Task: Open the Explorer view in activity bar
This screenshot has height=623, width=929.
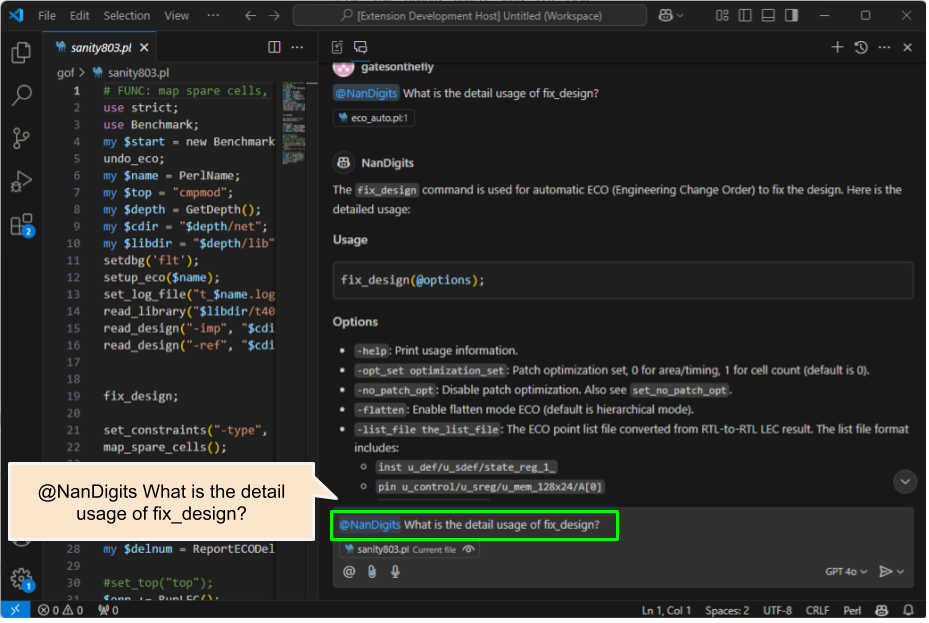Action: 21,53
